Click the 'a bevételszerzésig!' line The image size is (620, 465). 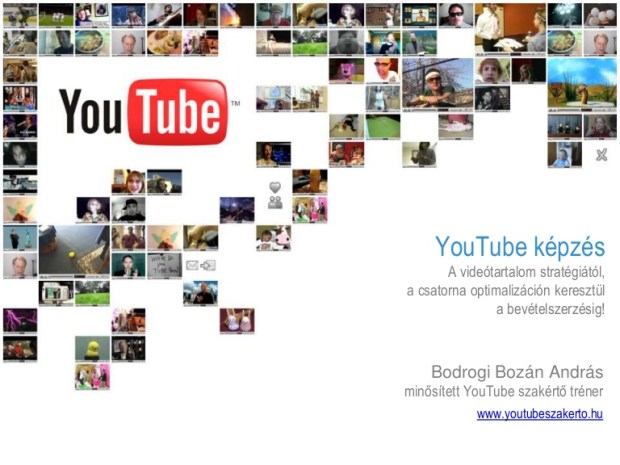pos(550,309)
